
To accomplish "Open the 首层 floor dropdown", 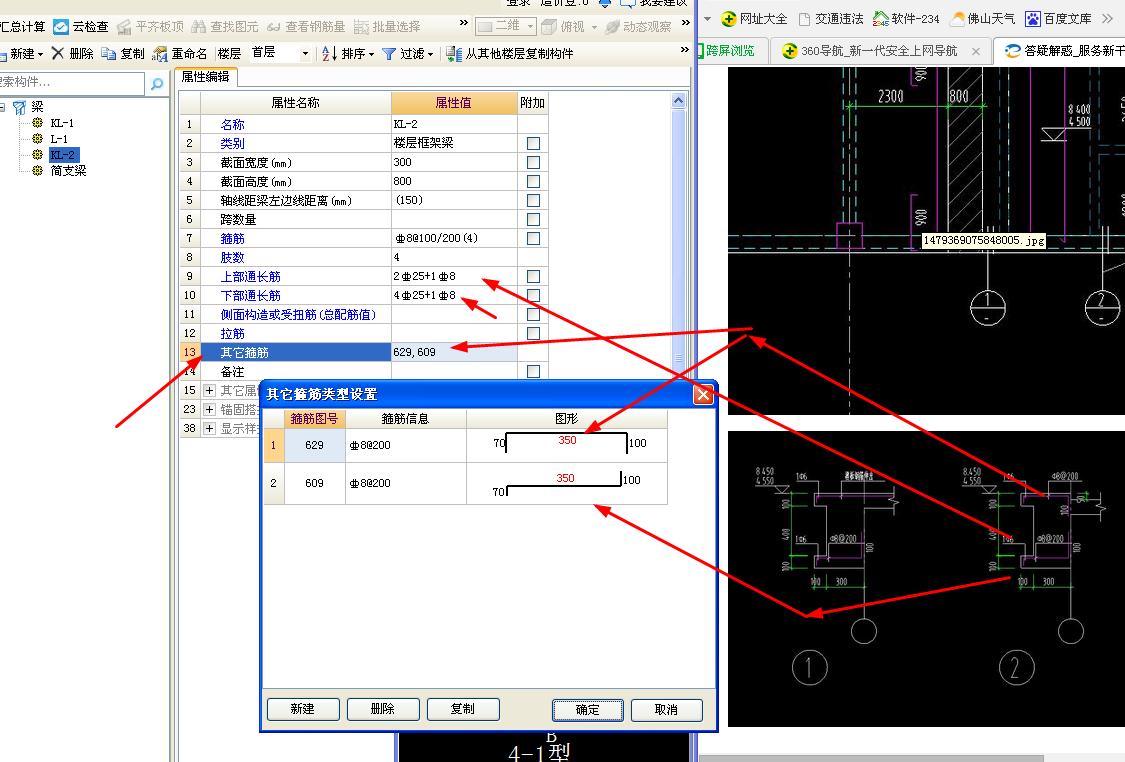I will pyautogui.click(x=305, y=53).
